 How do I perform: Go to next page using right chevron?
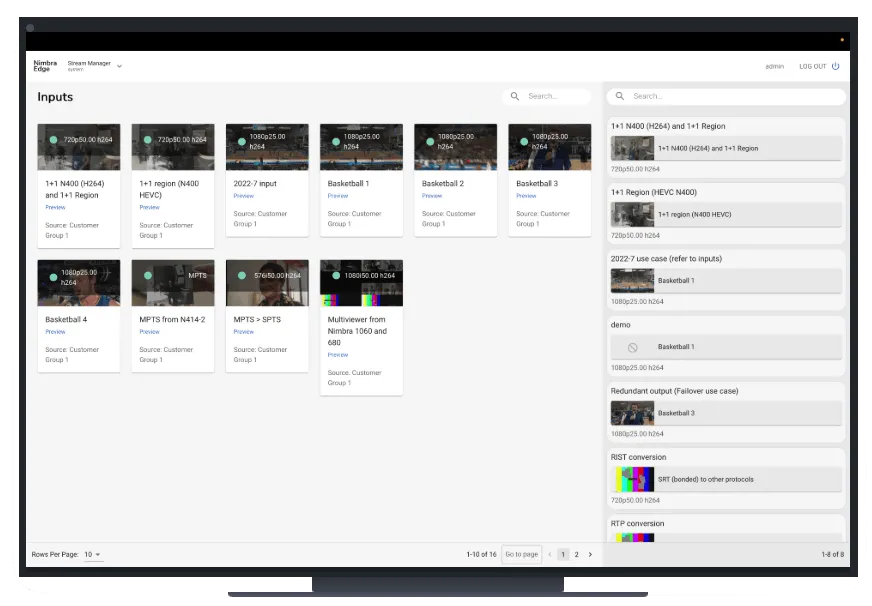coord(590,554)
